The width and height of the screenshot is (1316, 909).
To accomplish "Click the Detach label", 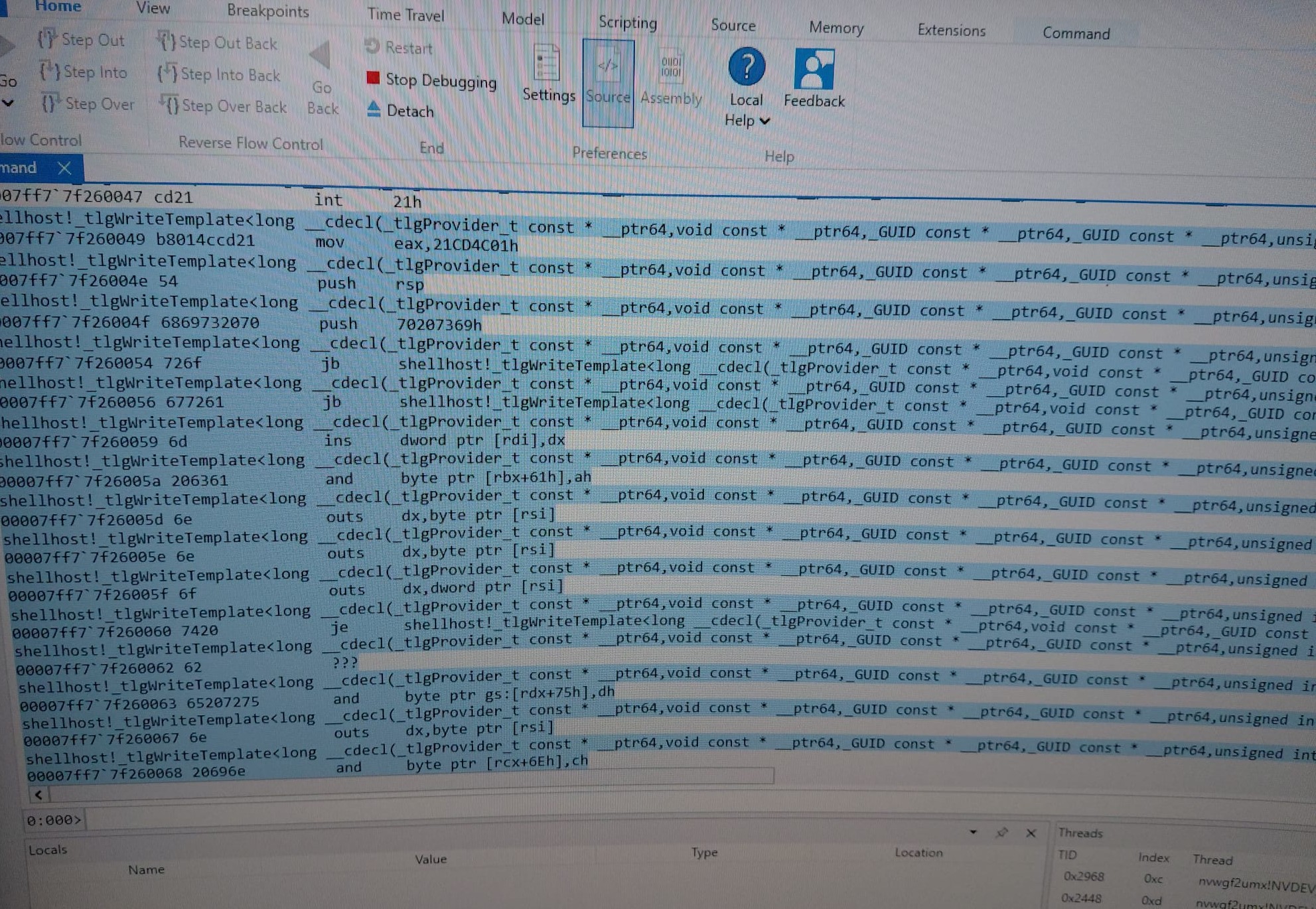I will (x=409, y=111).
